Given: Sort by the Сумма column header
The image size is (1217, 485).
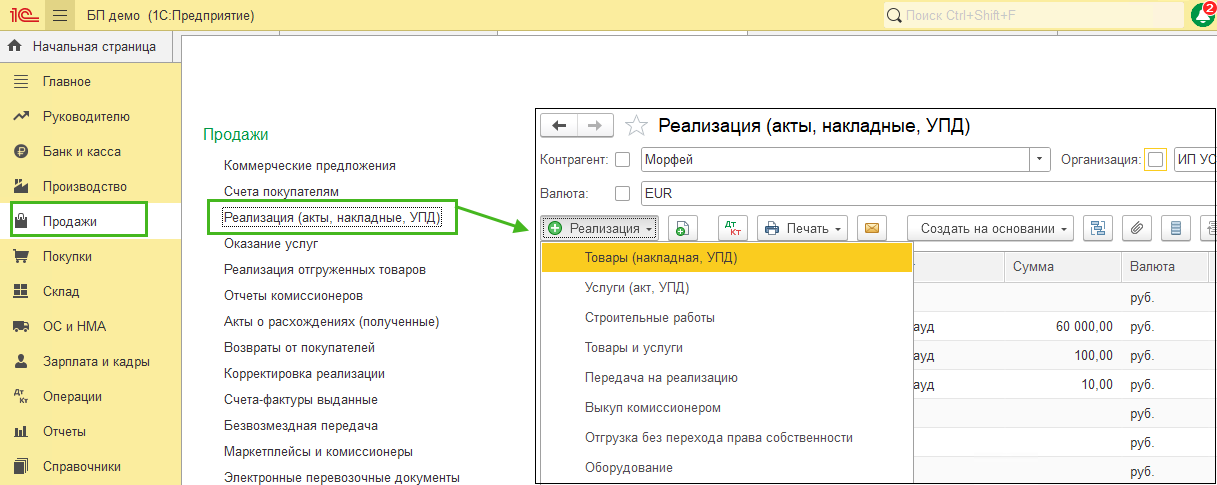Looking at the screenshot, I should (1063, 267).
